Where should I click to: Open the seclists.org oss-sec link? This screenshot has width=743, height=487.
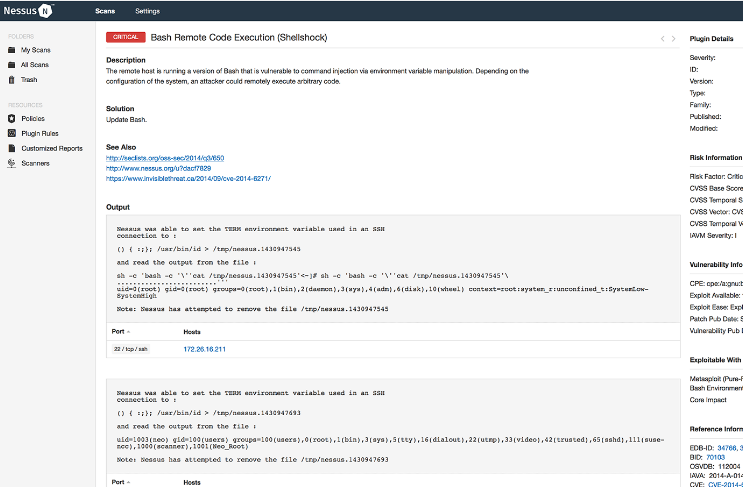click(x=165, y=158)
